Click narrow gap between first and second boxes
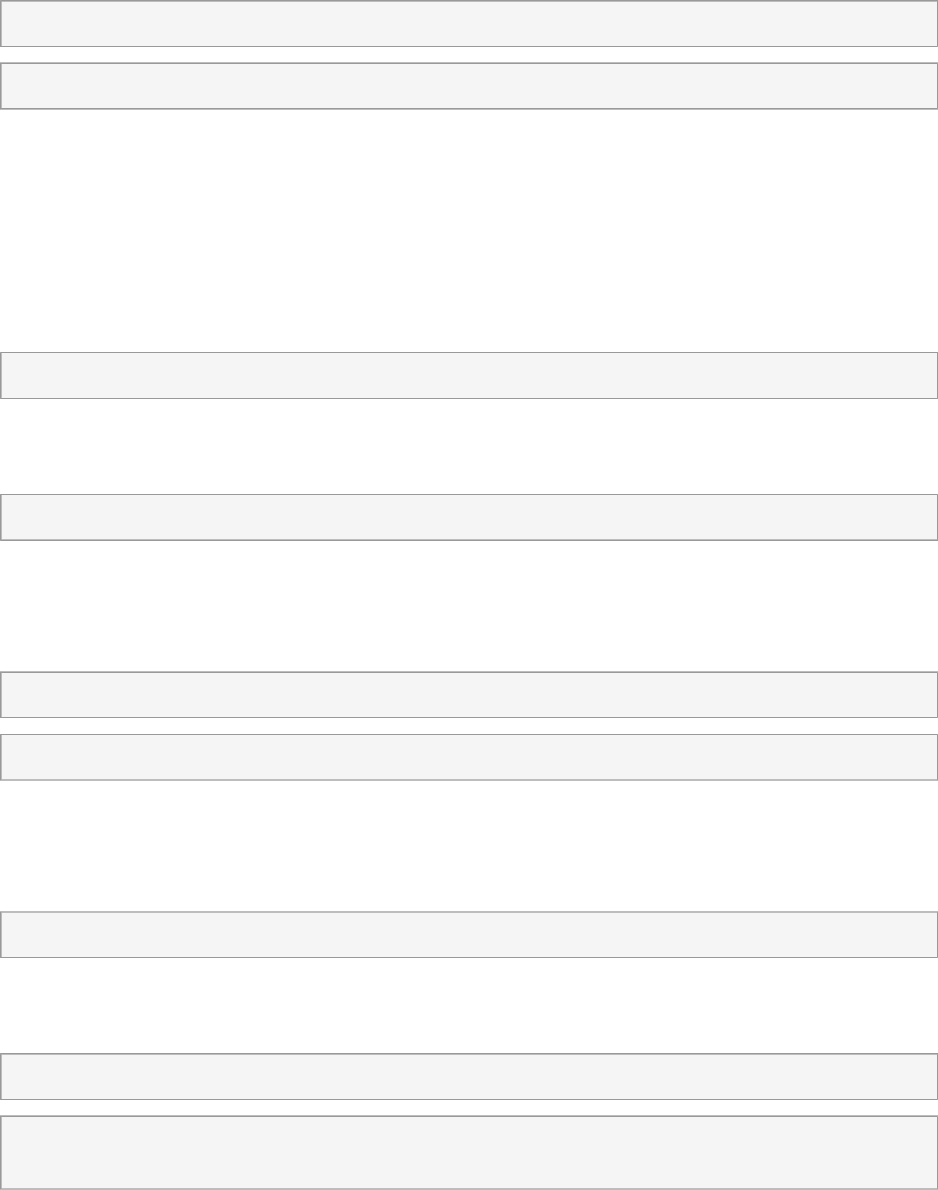The image size is (938, 1190). (469, 55)
